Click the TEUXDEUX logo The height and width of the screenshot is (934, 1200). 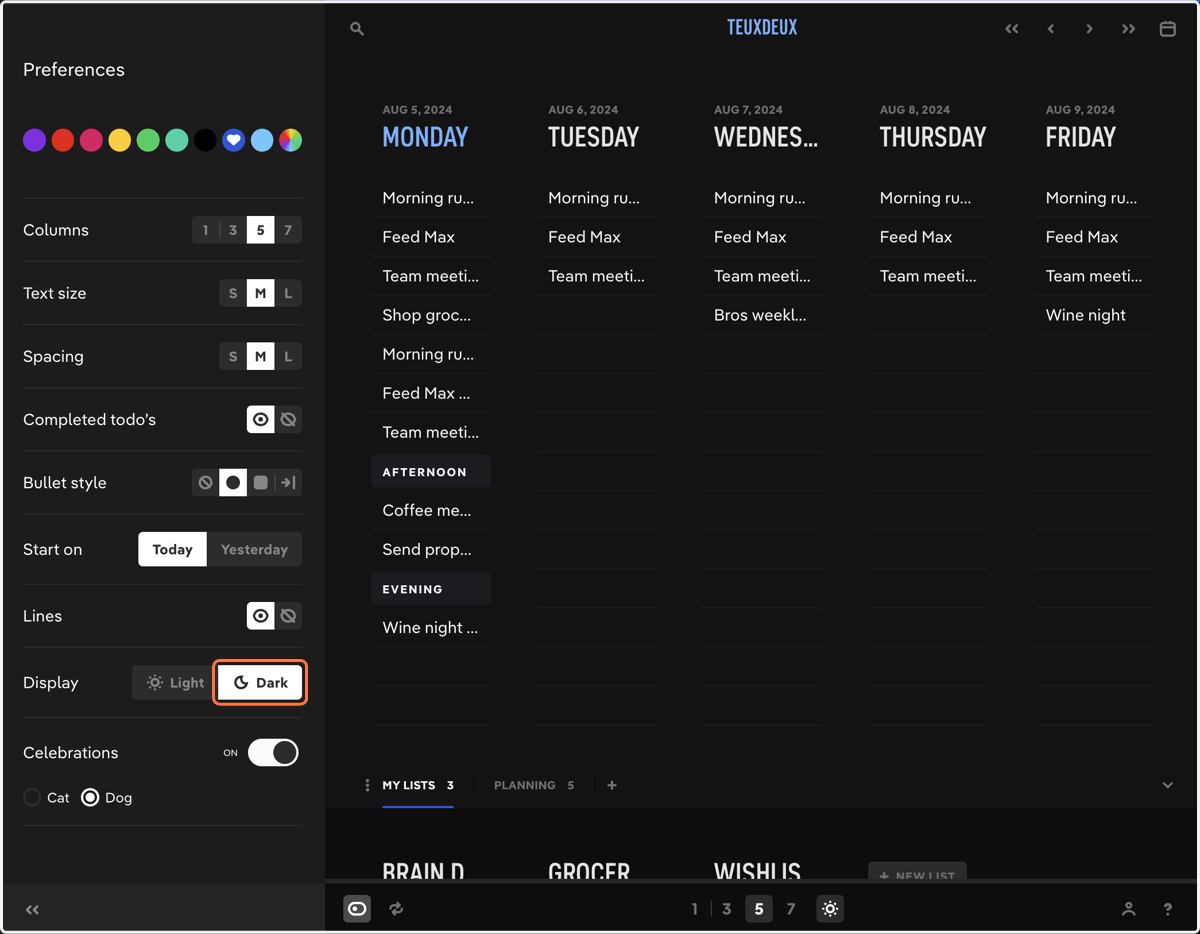coord(762,28)
